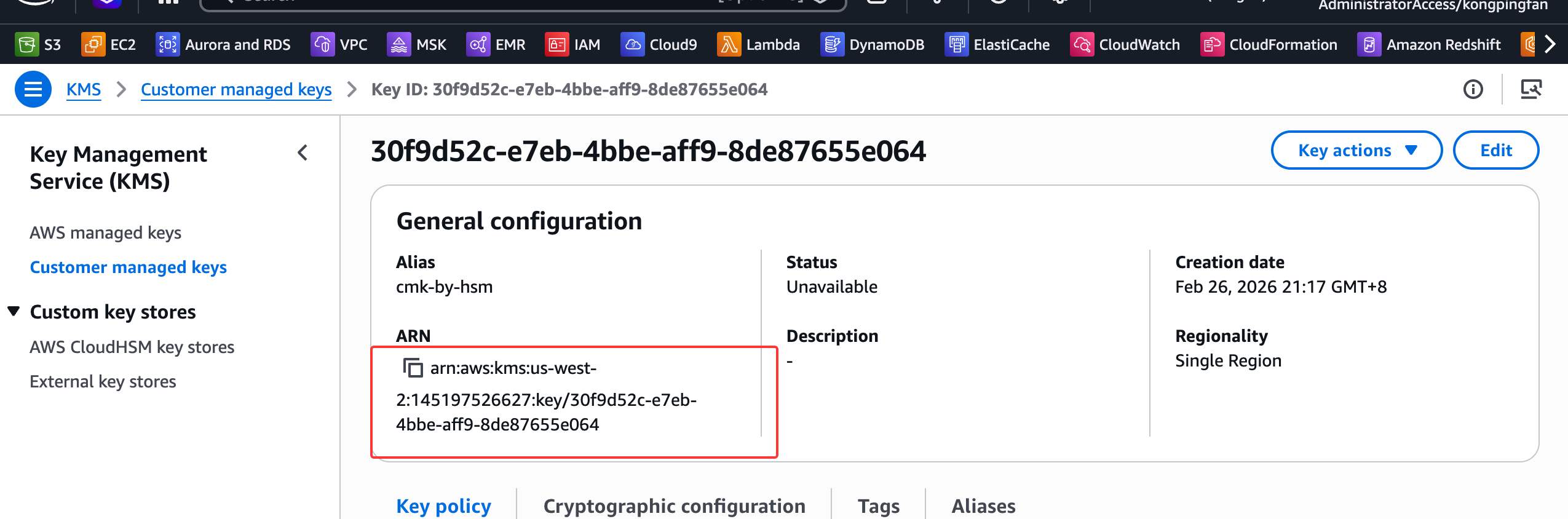The image size is (1568, 519).
Task: Switch to the Cryptographic configuration tab
Action: pos(674,505)
